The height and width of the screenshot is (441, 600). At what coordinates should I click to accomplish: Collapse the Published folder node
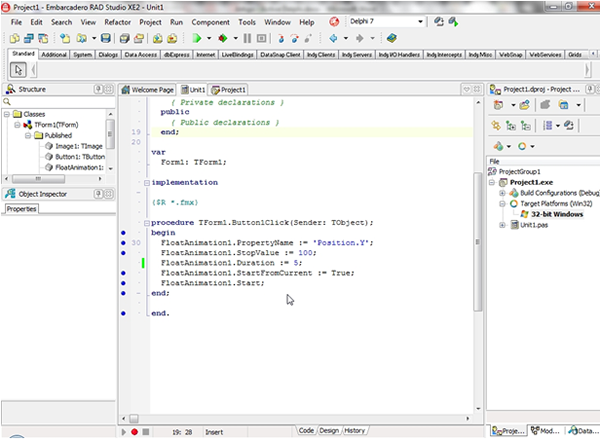pyautogui.click(x=28, y=136)
